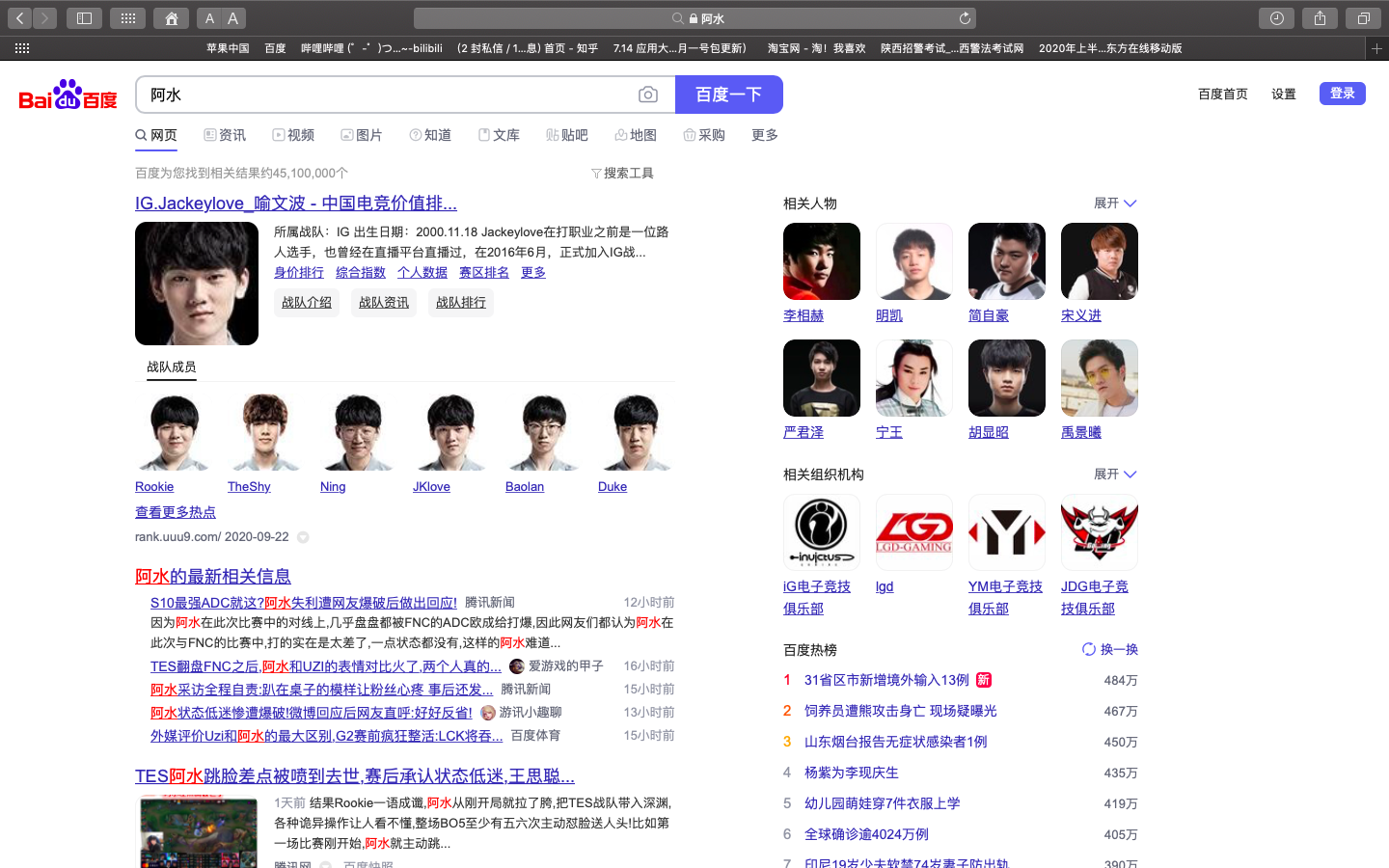The image size is (1389, 868).
Task: Open 明凯's related person photo
Action: (914, 261)
